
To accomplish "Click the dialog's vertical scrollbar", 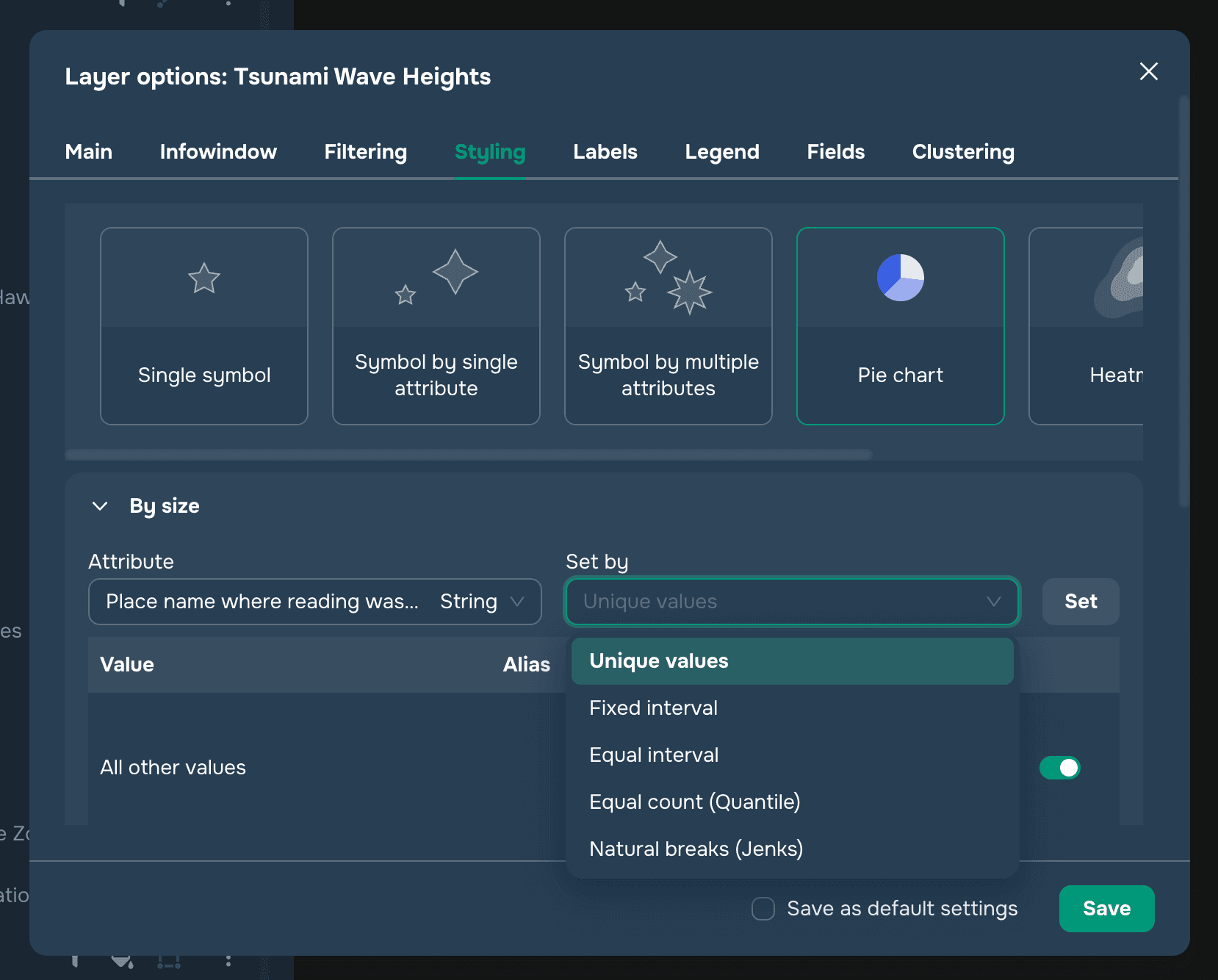I will [x=1183, y=301].
